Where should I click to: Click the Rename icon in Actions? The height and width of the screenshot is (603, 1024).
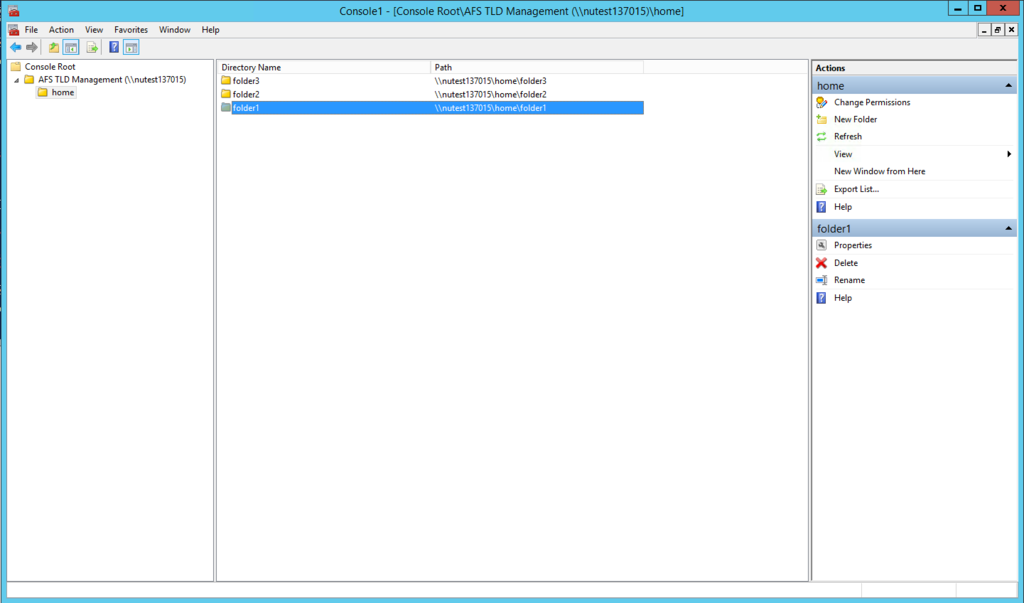click(x=822, y=280)
